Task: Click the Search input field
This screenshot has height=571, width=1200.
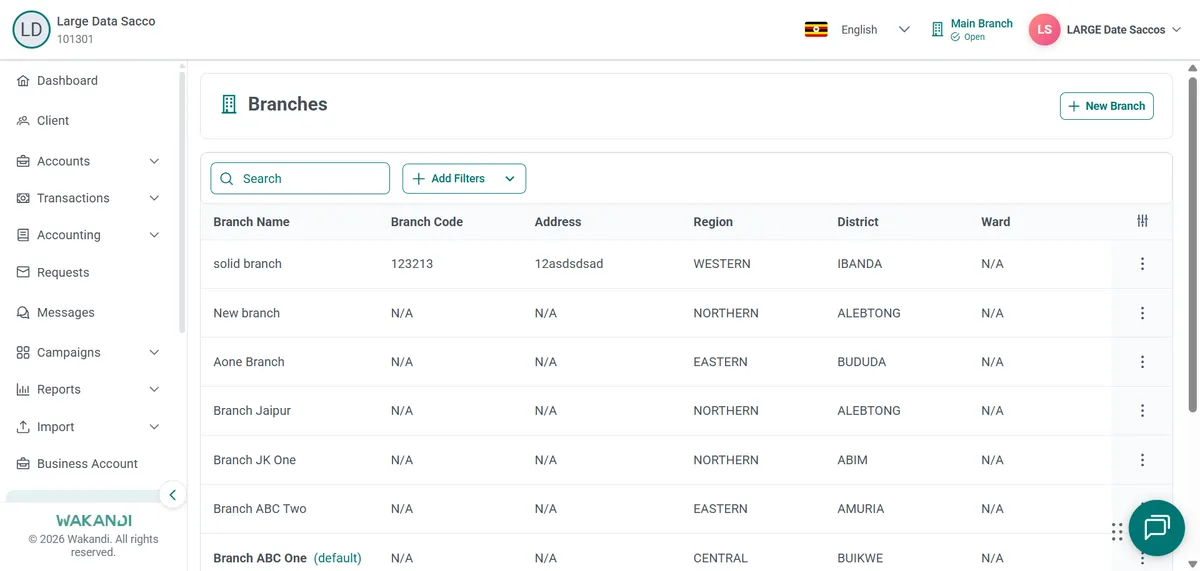Action: 300,178
